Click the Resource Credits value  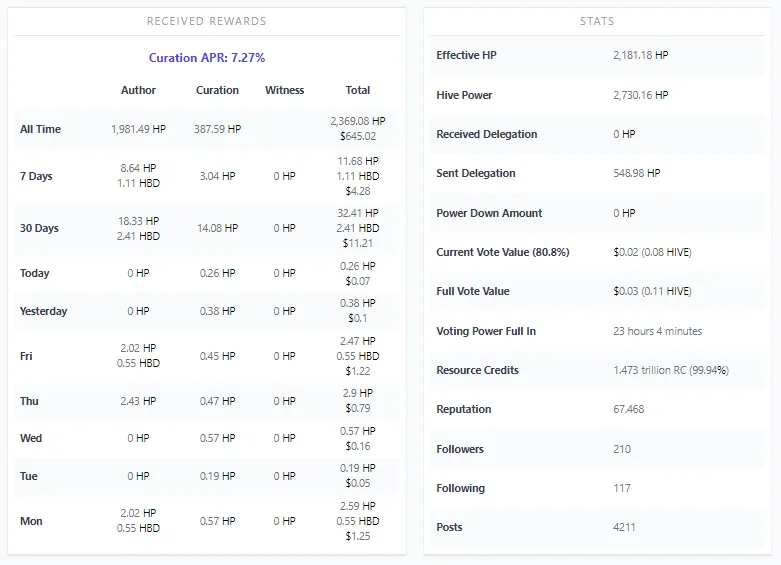[x=670, y=370]
